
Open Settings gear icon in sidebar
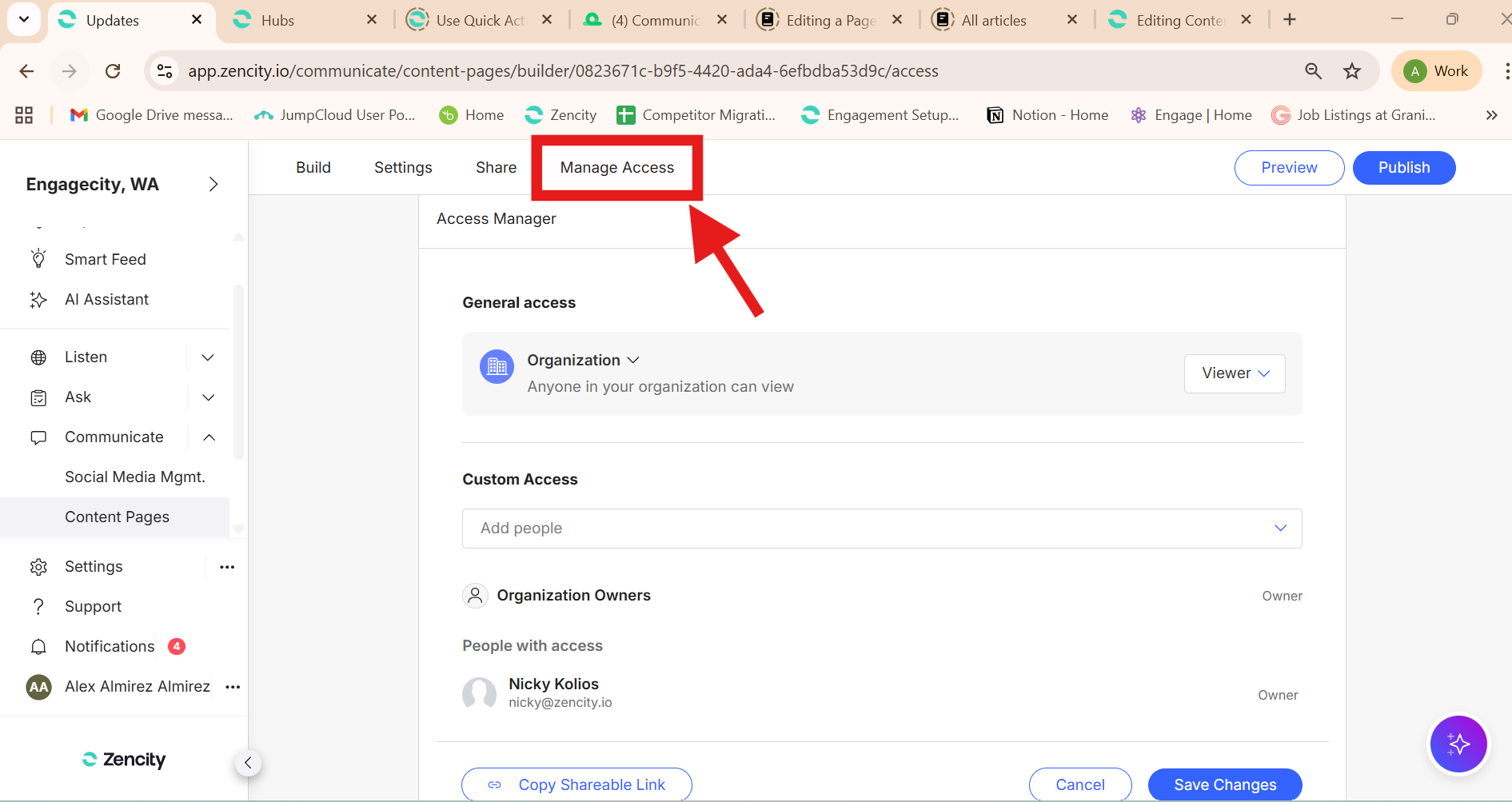pos(38,567)
